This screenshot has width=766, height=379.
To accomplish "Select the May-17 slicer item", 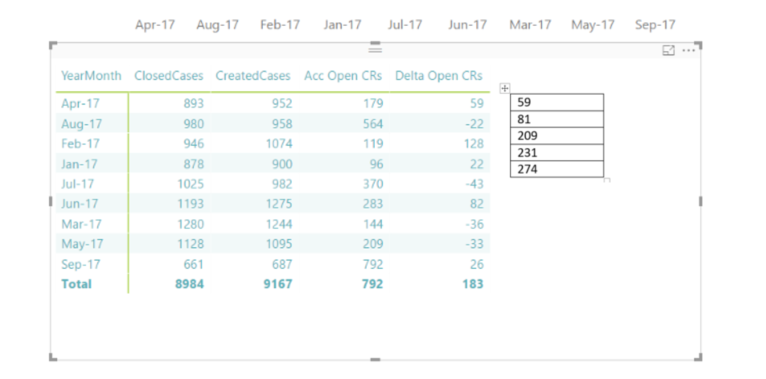I will click(x=593, y=25).
